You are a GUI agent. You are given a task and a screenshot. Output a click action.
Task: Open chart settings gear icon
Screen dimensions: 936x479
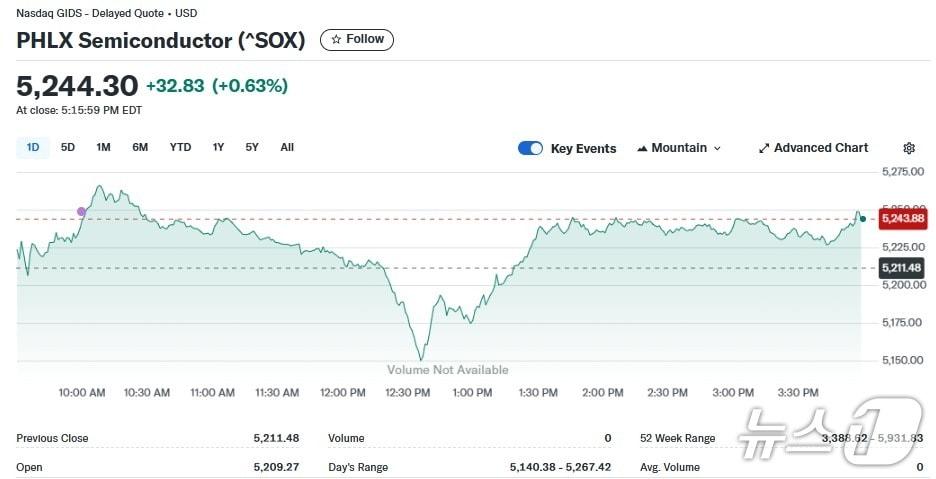tap(909, 148)
